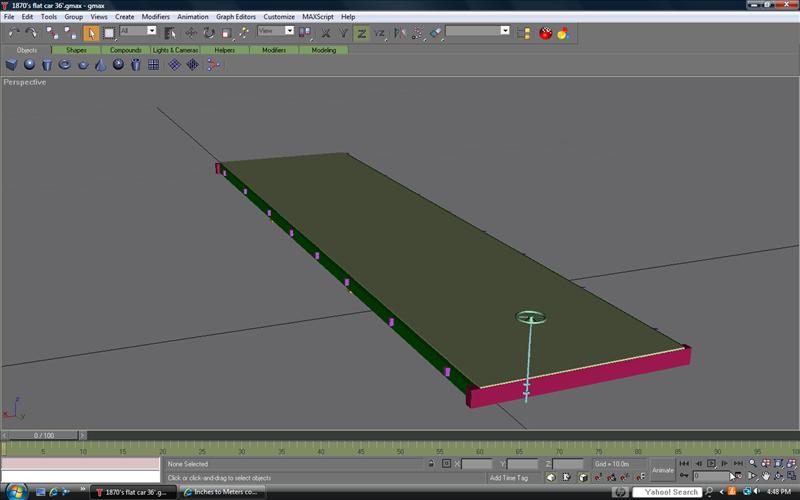Toggle Restrict to Z axis constraint
Viewport: 800px width, 500px height.
pyautogui.click(x=362, y=33)
